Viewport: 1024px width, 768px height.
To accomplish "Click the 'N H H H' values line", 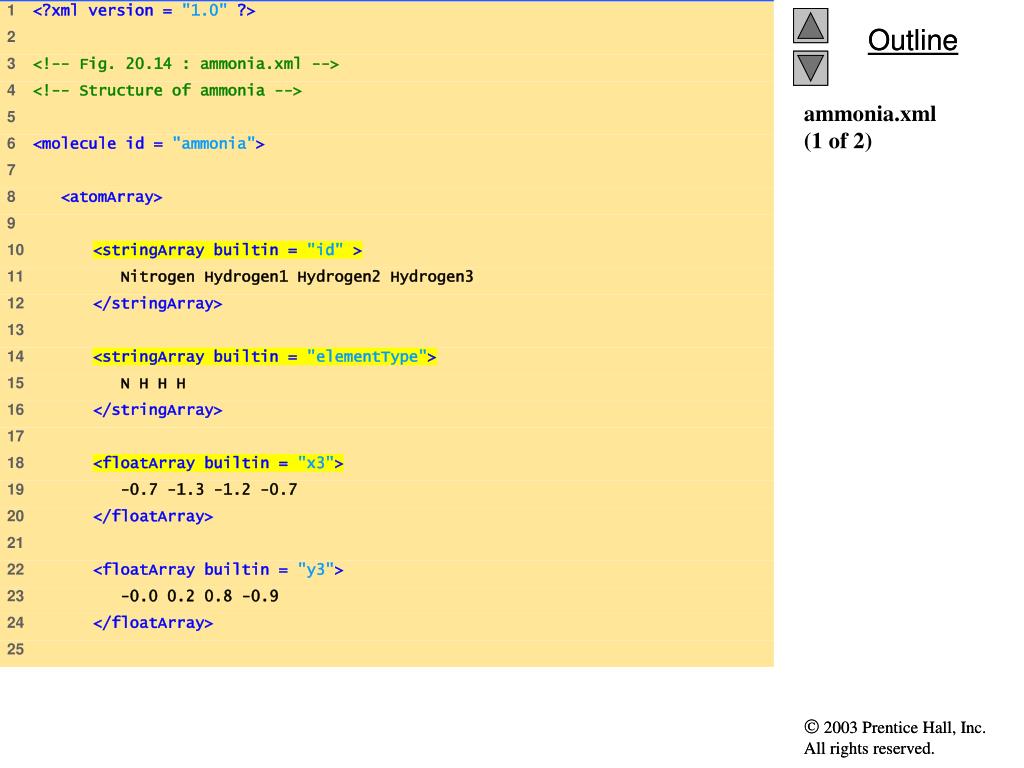I will (x=153, y=383).
